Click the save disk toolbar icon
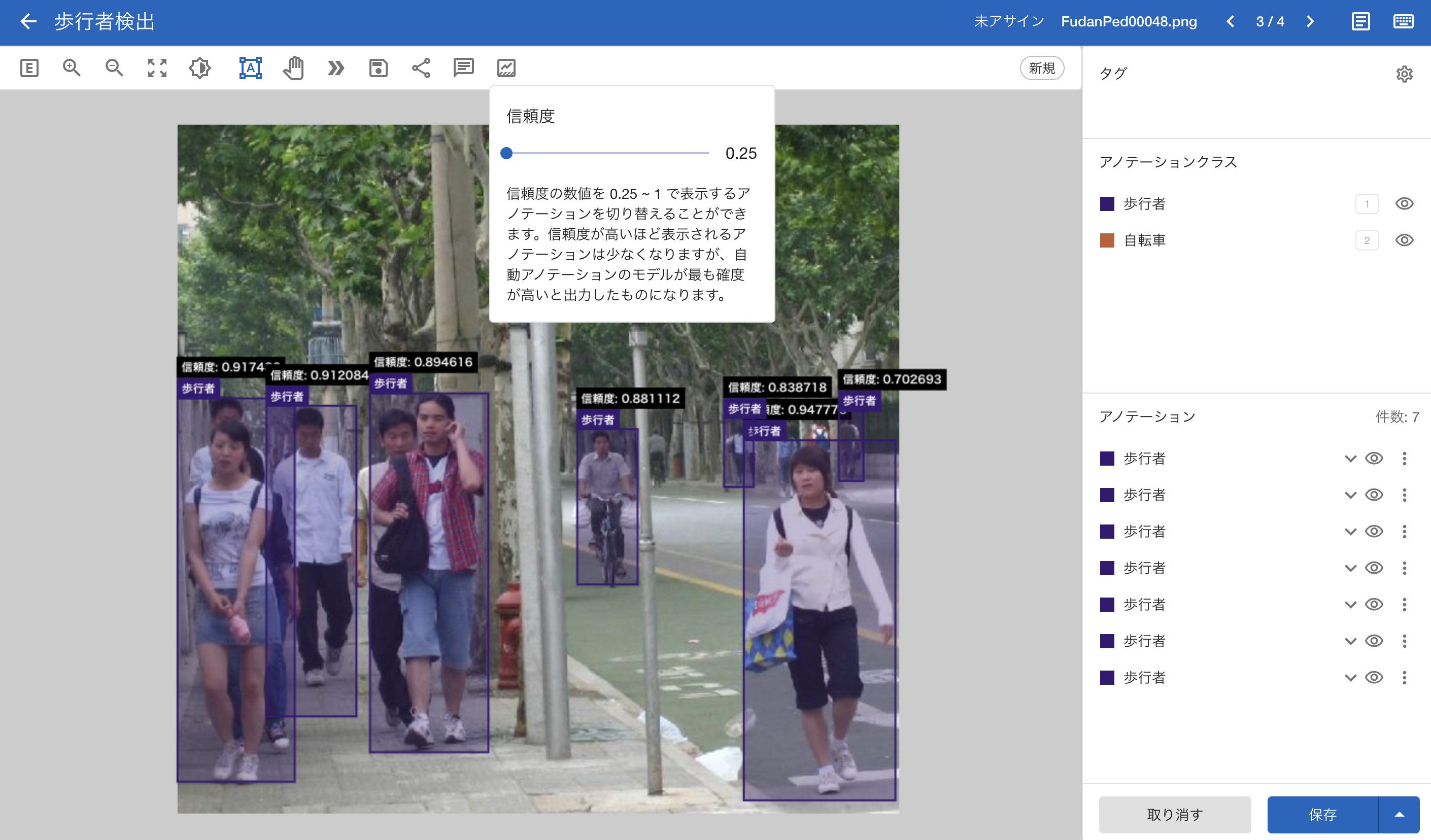This screenshot has width=1431, height=840. [378, 68]
